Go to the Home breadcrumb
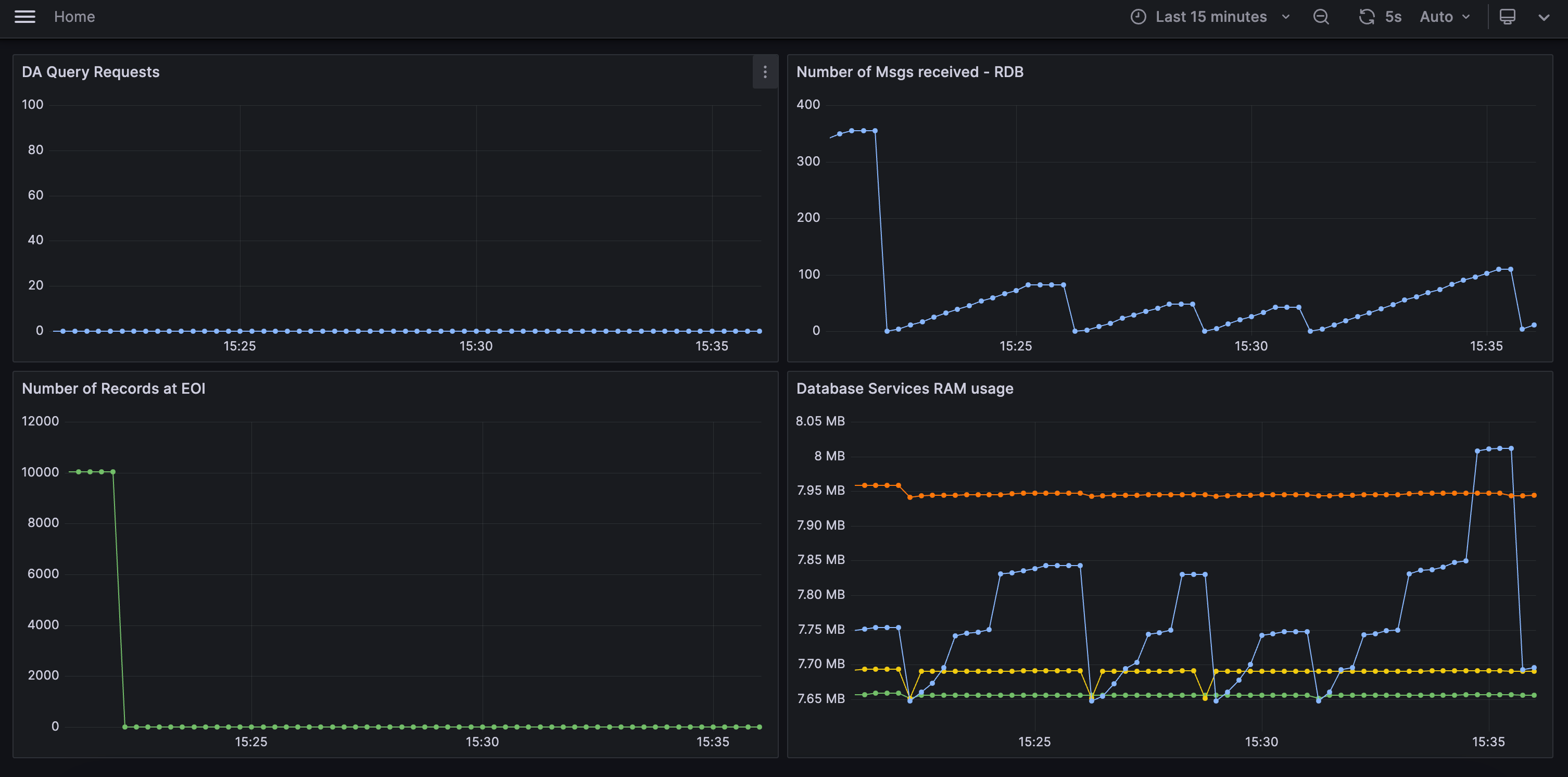1568x777 pixels. tap(74, 17)
